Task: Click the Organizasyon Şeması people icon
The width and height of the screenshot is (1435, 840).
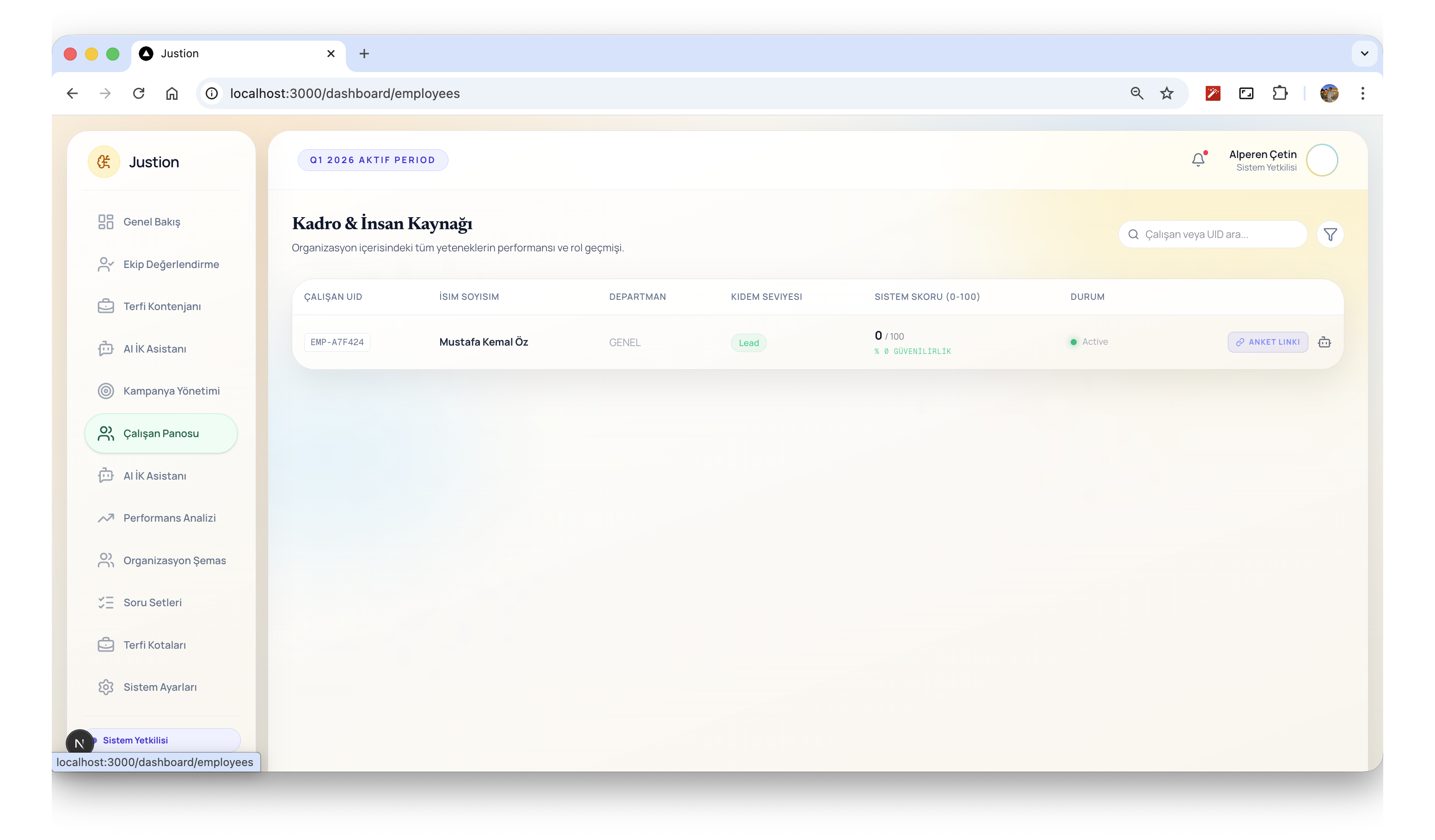Action: click(x=106, y=560)
